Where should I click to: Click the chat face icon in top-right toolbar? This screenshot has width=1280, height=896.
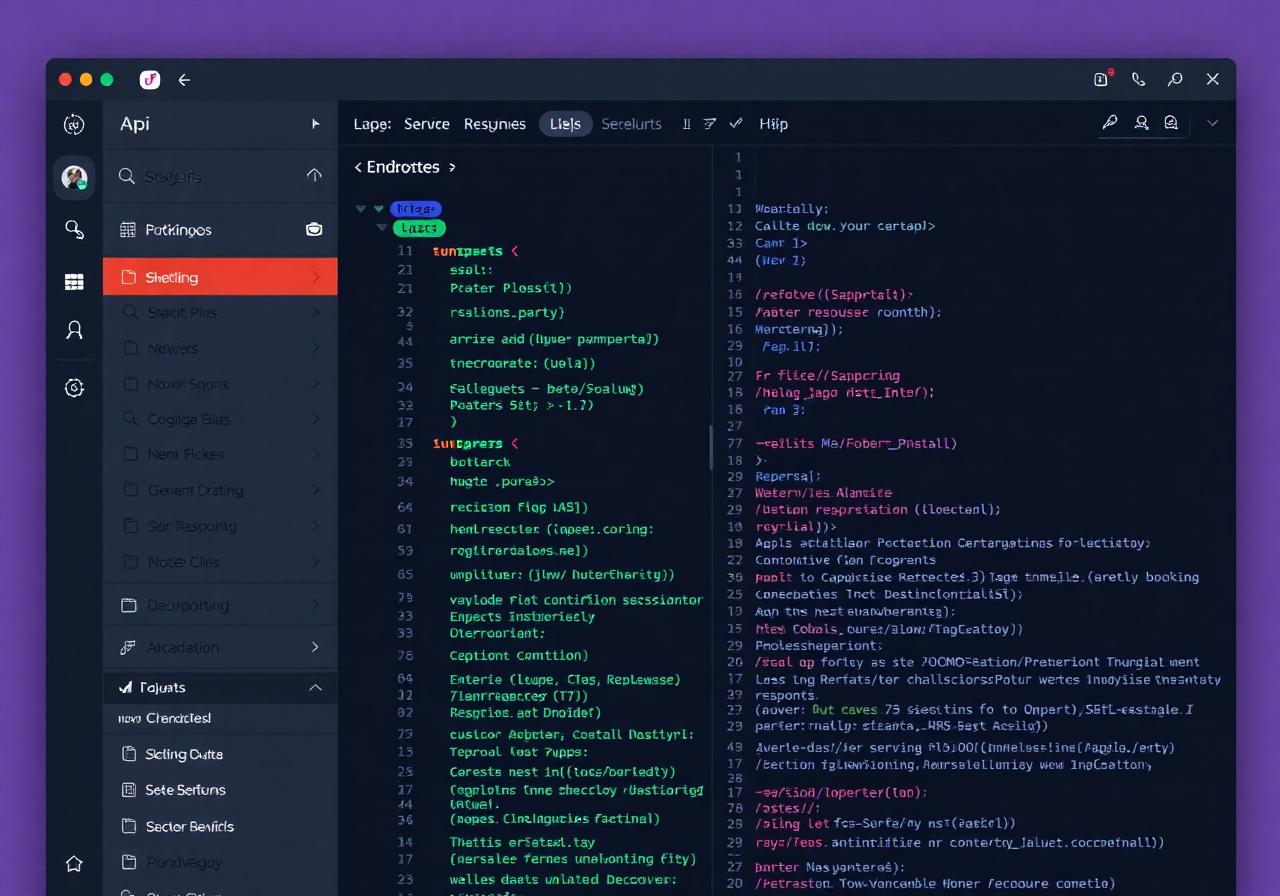click(x=1171, y=122)
